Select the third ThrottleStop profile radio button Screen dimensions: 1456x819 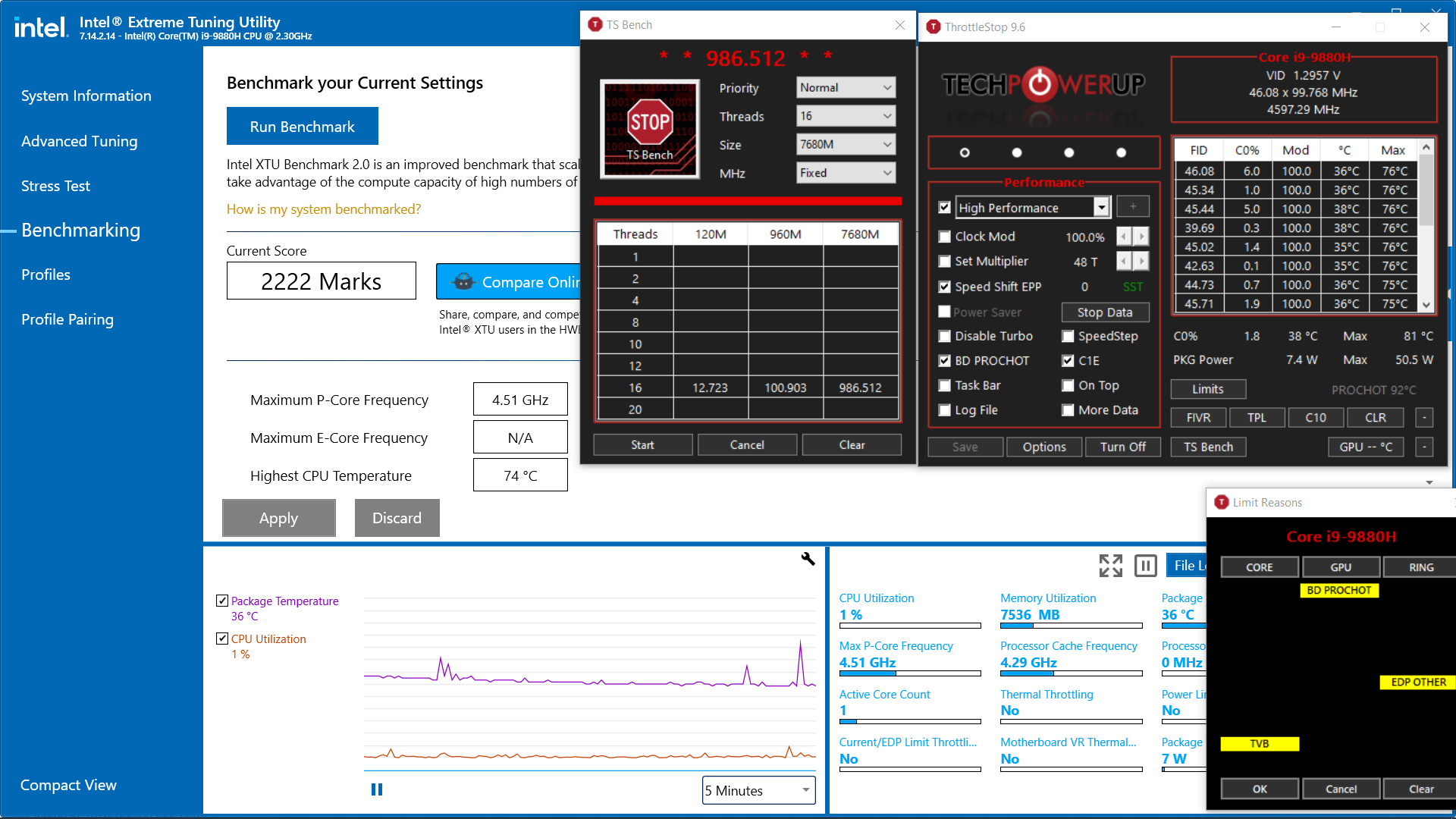tap(1069, 152)
